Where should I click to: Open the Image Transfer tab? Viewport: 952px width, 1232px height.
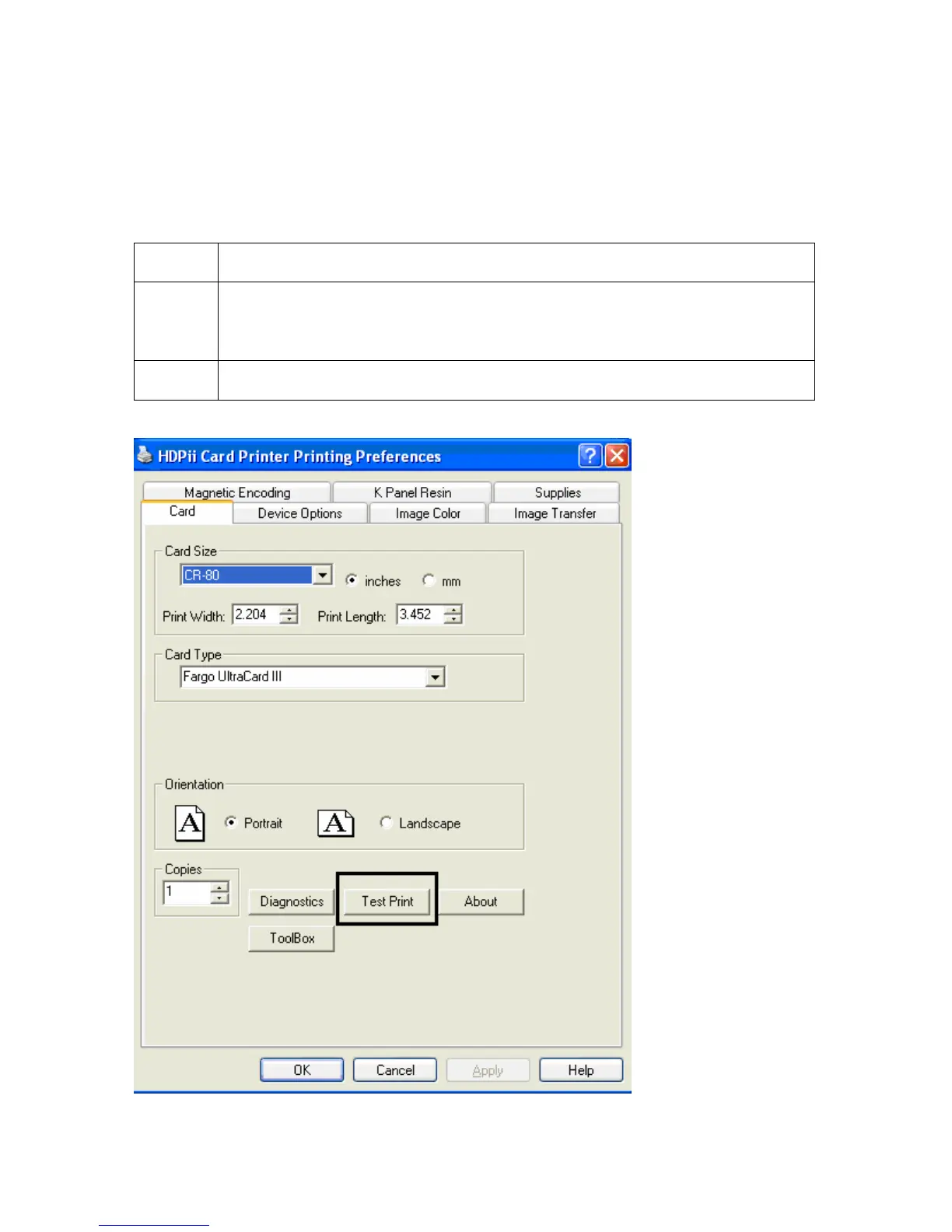555,513
